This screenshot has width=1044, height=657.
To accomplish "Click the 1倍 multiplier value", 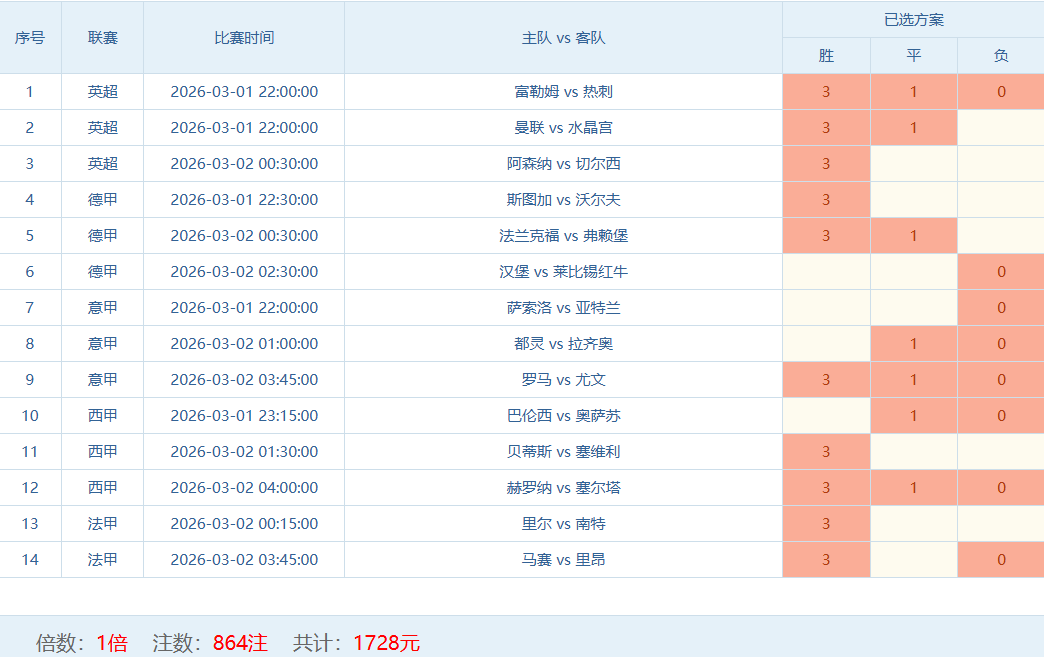I will point(112,643).
